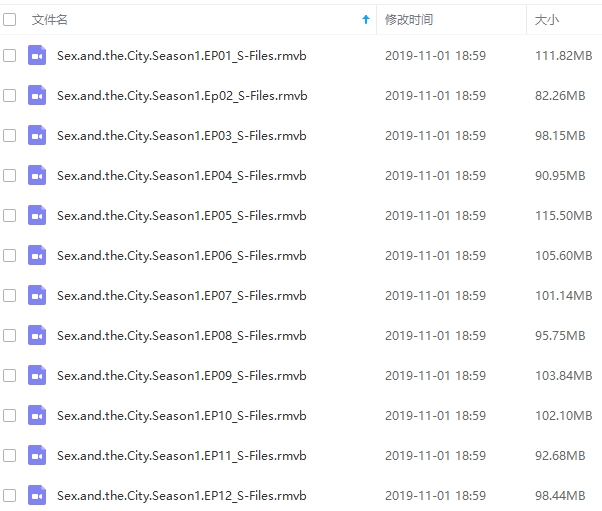Image resolution: width=602 pixels, height=511 pixels.
Task: Sort by 修改时间 column header
Action: pos(409,20)
